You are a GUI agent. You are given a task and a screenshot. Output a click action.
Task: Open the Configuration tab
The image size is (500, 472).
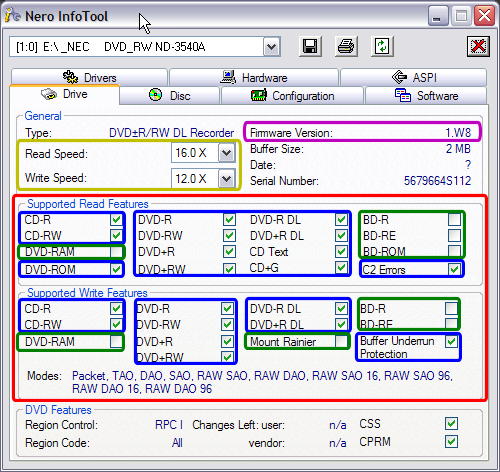[x=292, y=96]
